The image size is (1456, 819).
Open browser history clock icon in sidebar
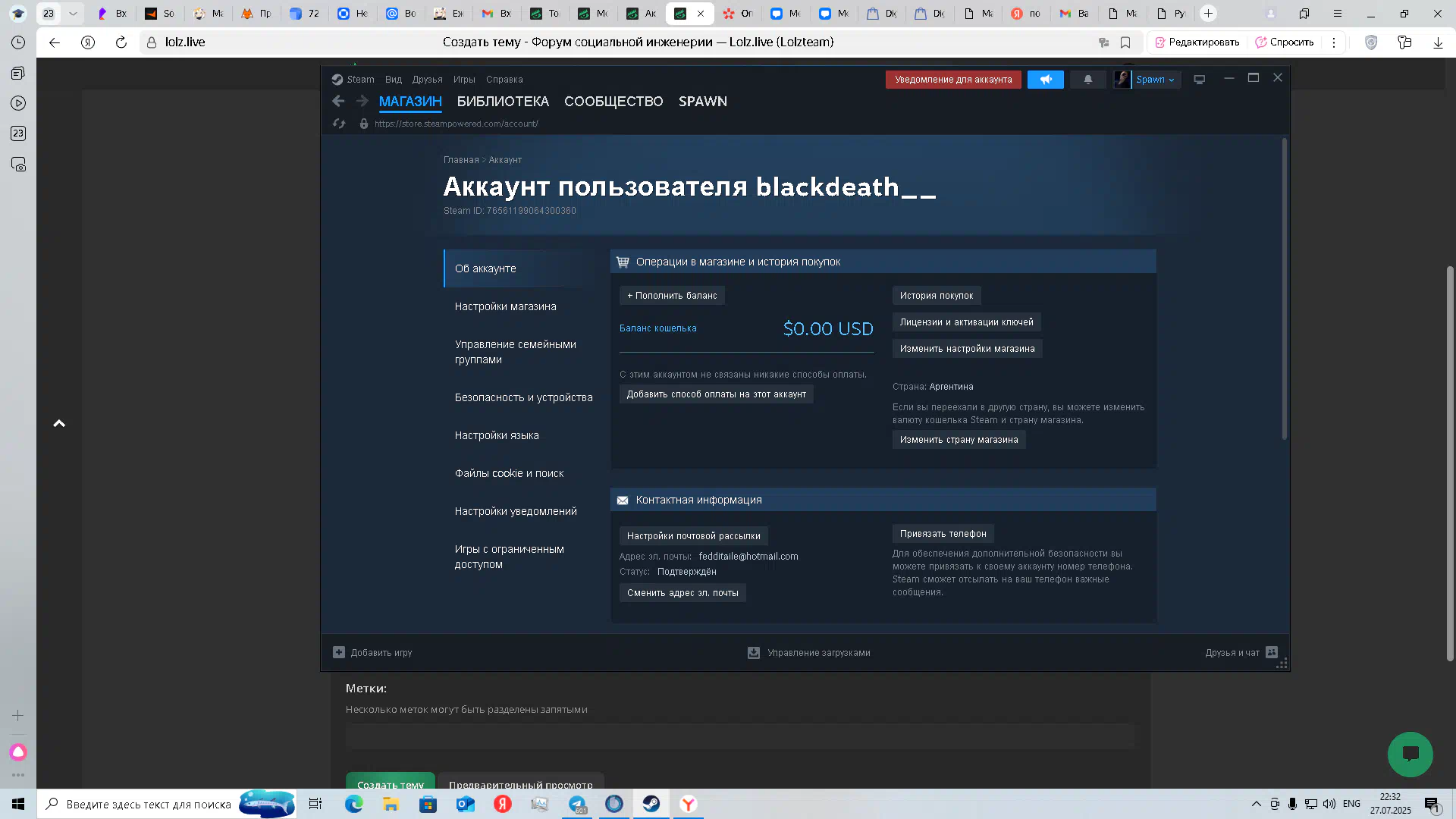[18, 42]
